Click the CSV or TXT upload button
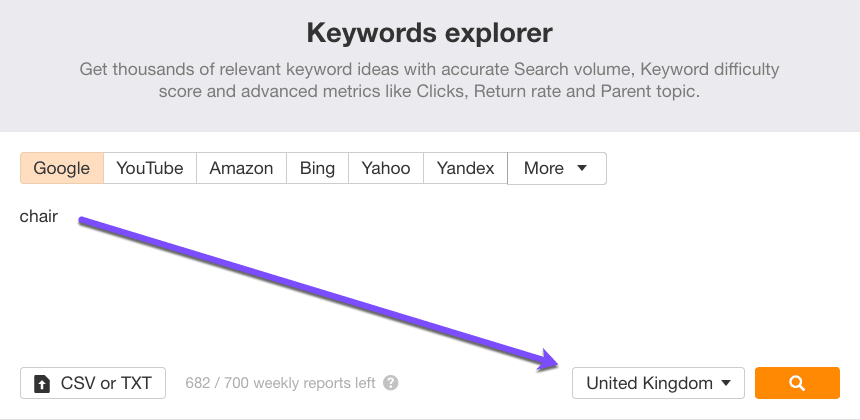 coord(93,383)
